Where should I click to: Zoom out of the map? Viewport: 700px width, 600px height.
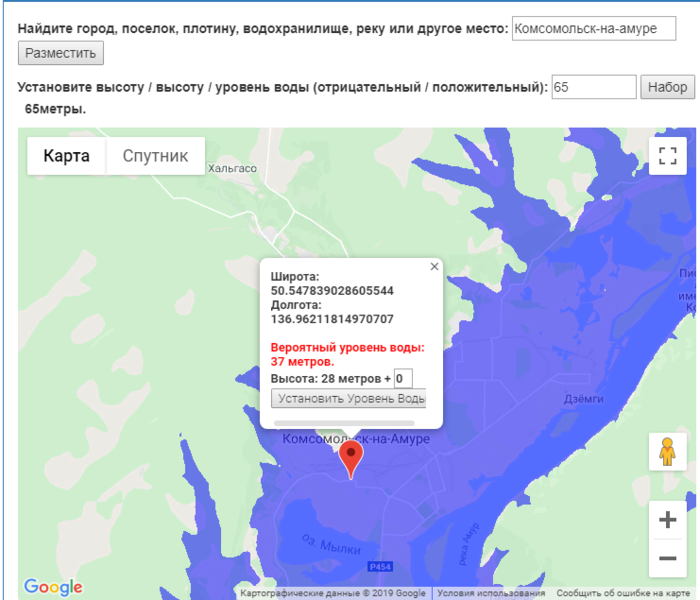(667, 558)
